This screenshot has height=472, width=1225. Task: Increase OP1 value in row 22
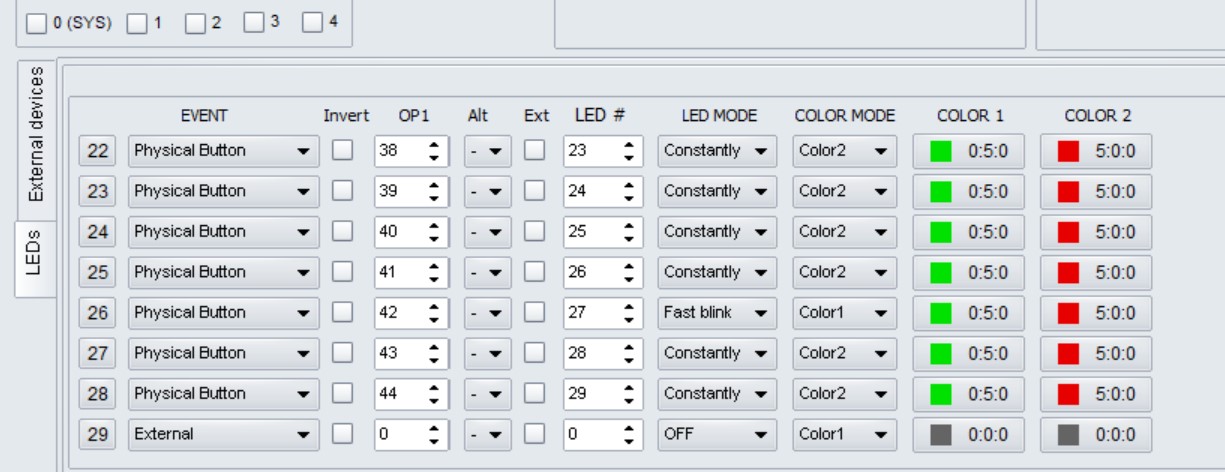[x=434, y=145]
